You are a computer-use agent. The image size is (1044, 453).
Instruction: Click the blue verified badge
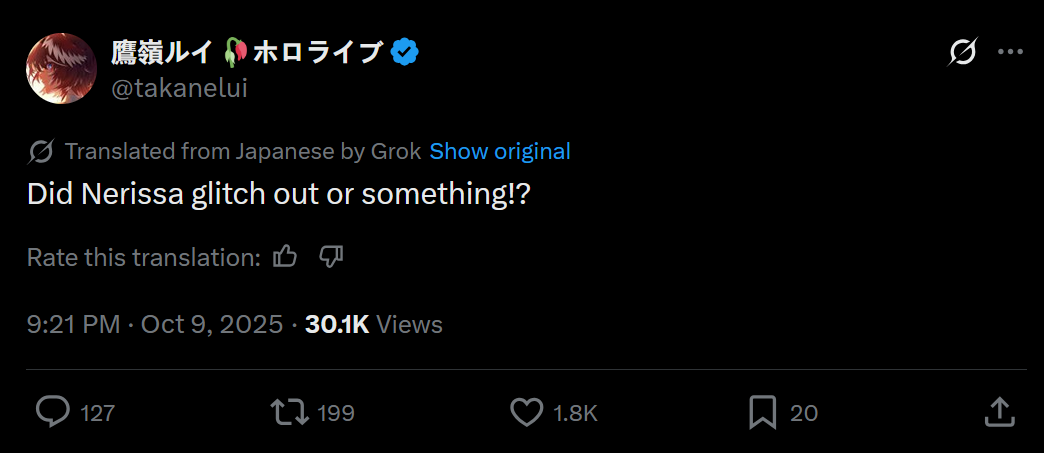(405, 52)
